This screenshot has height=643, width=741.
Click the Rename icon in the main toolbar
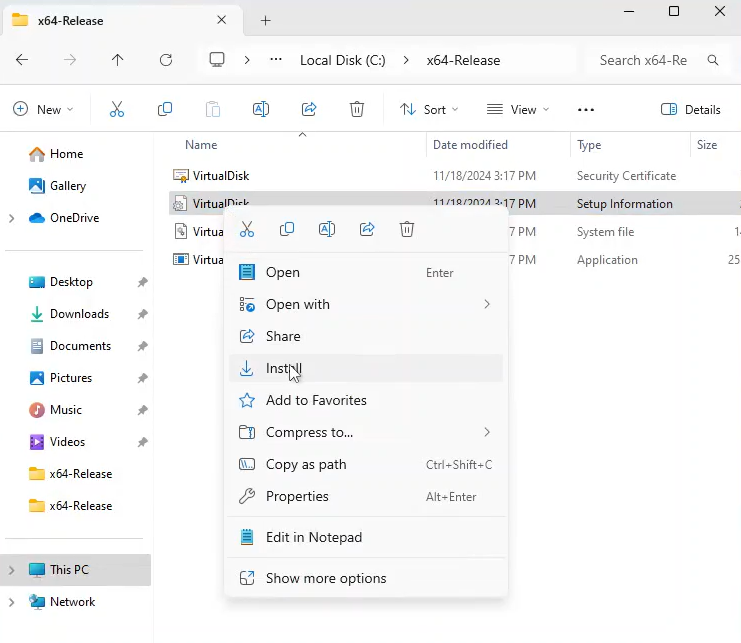[x=261, y=110]
